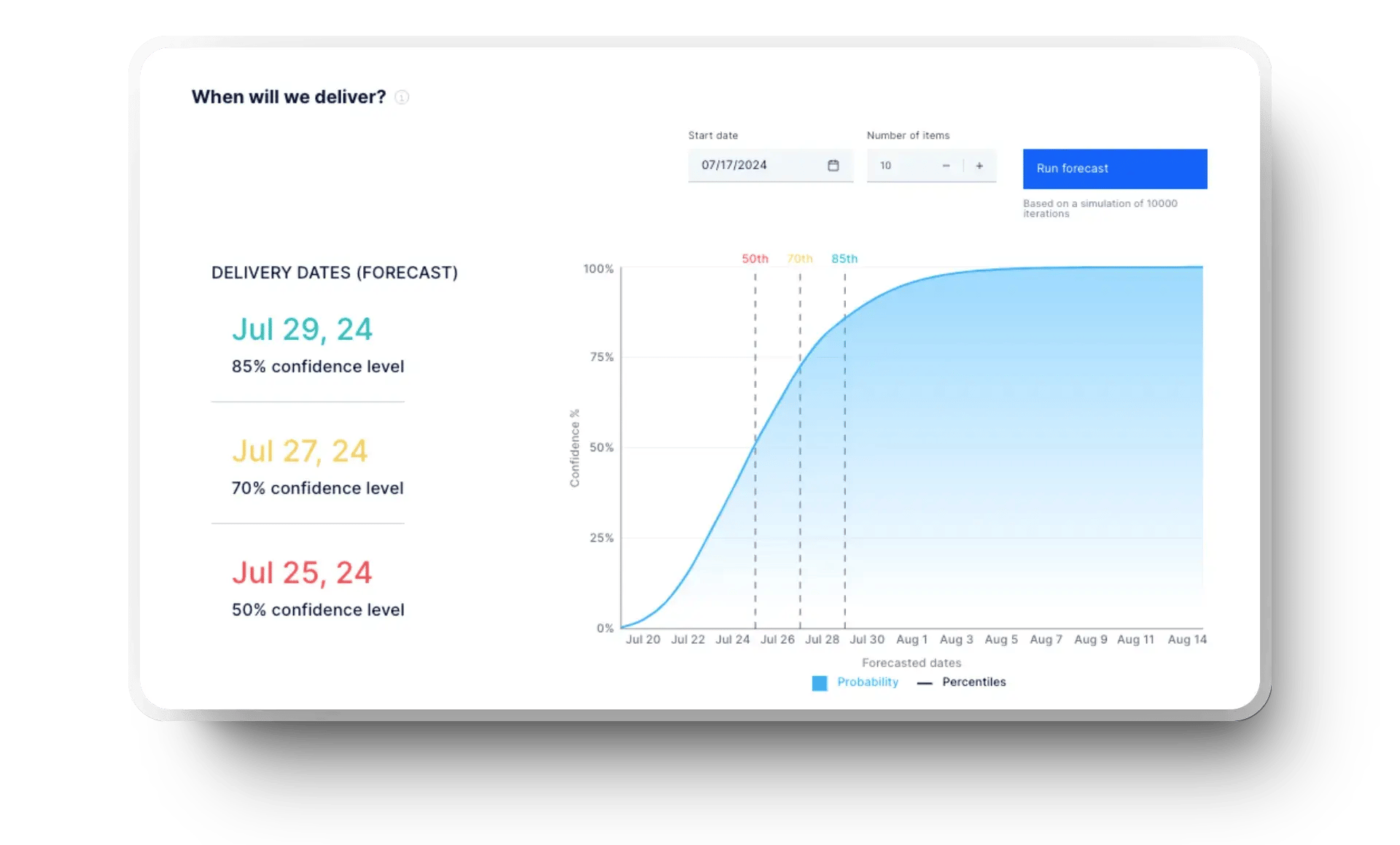Open the Start date picker

(758, 165)
